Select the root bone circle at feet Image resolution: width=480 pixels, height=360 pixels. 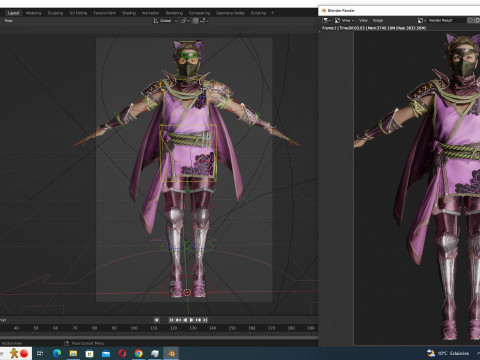(x=187, y=293)
